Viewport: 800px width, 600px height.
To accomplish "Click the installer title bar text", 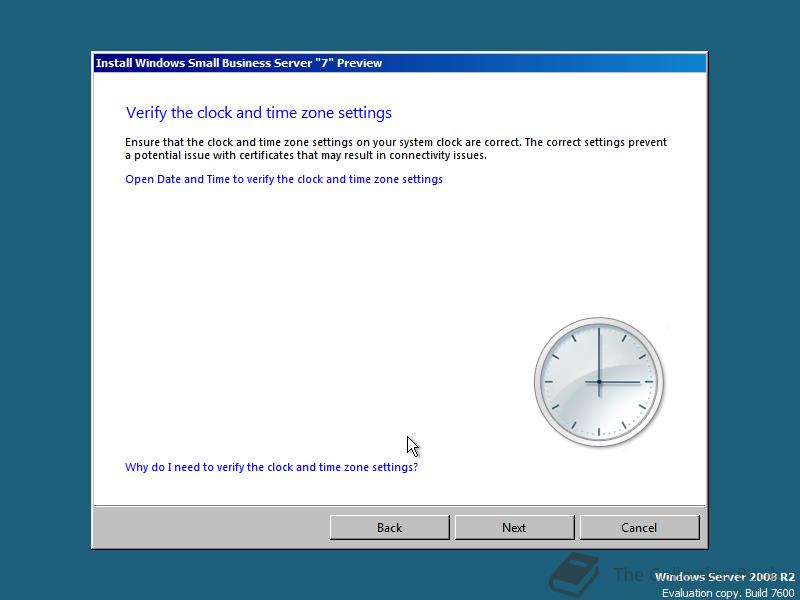I will [x=239, y=63].
